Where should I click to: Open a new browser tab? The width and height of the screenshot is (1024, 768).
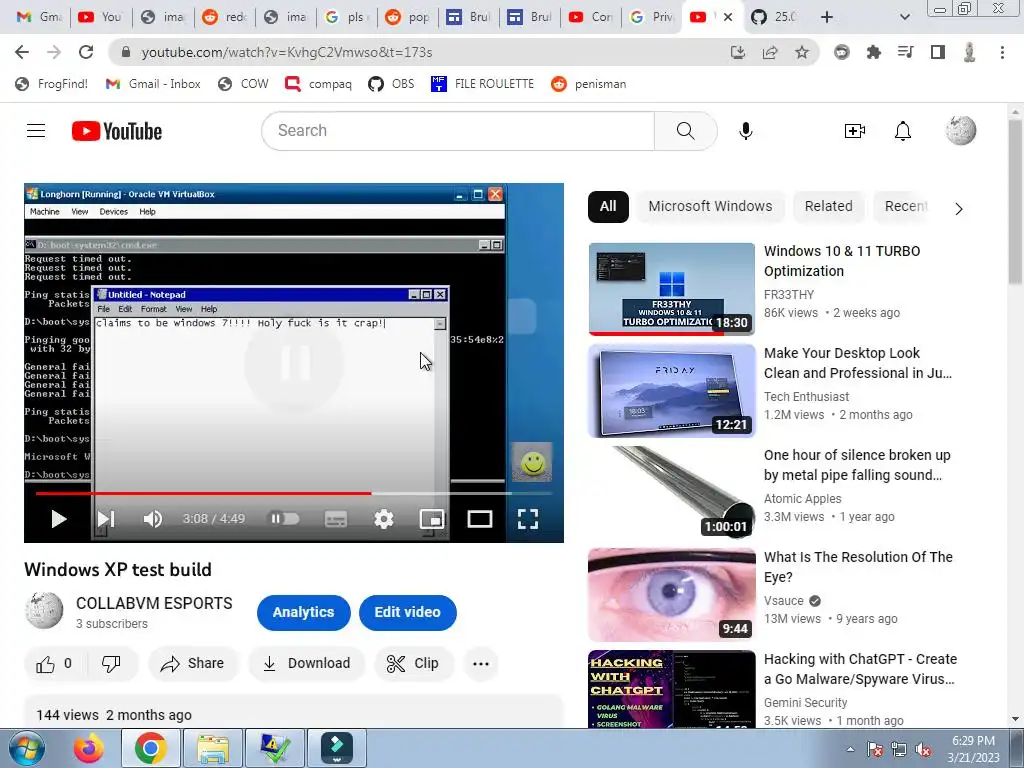(827, 17)
